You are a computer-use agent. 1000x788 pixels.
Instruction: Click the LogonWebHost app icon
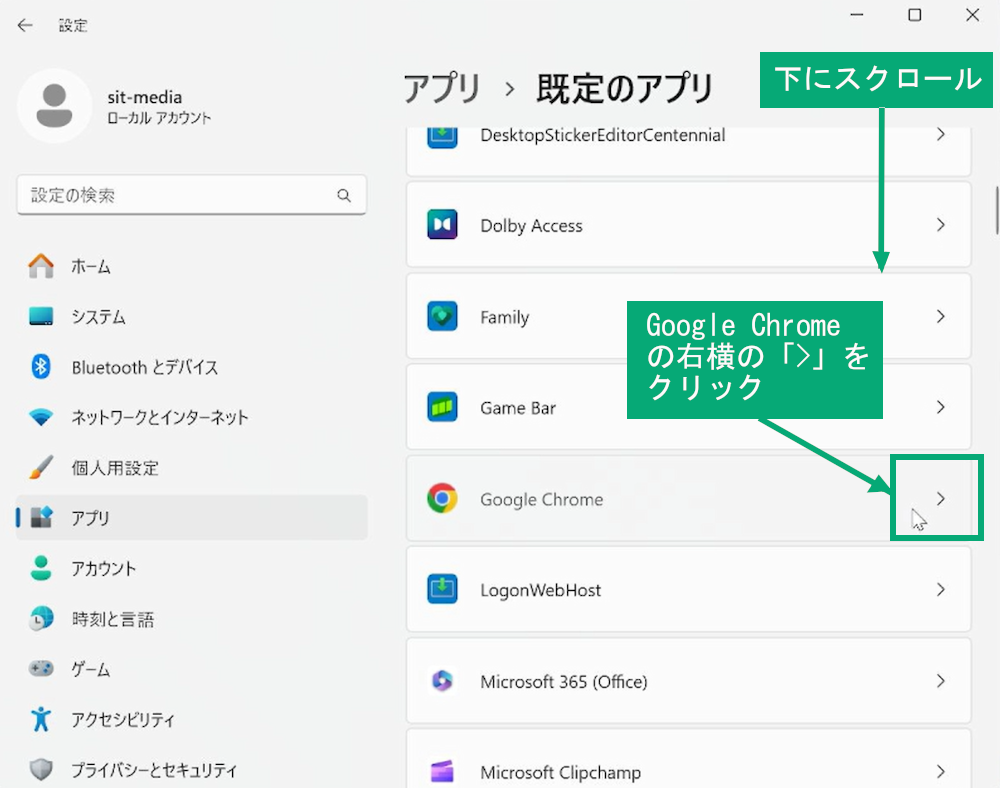point(442,590)
